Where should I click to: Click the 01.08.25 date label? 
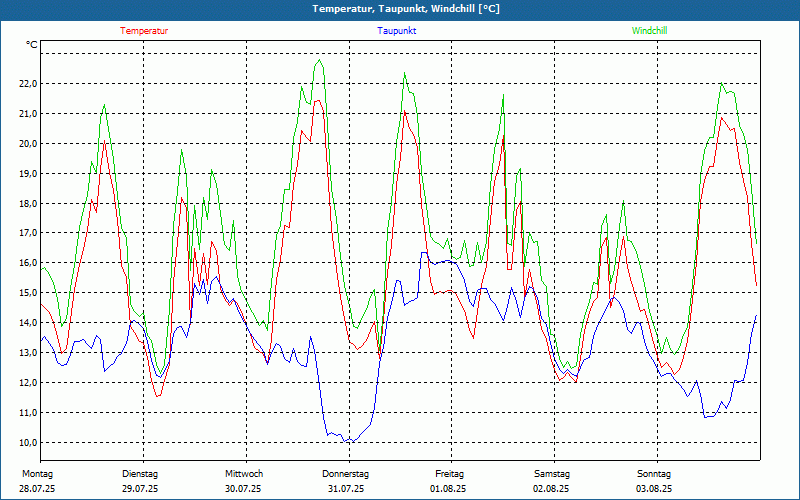pyautogui.click(x=449, y=489)
